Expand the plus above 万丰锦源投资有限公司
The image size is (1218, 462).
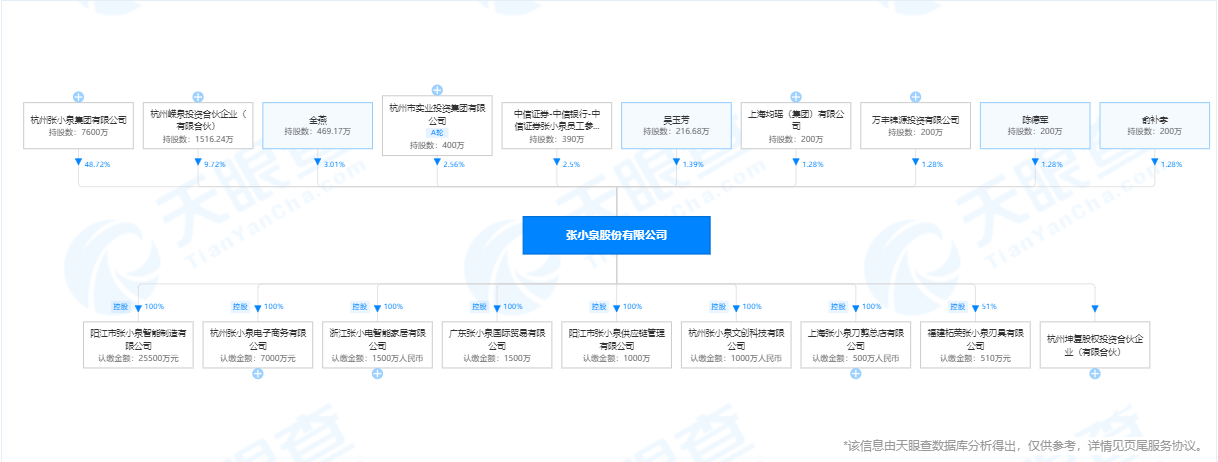pos(915,97)
